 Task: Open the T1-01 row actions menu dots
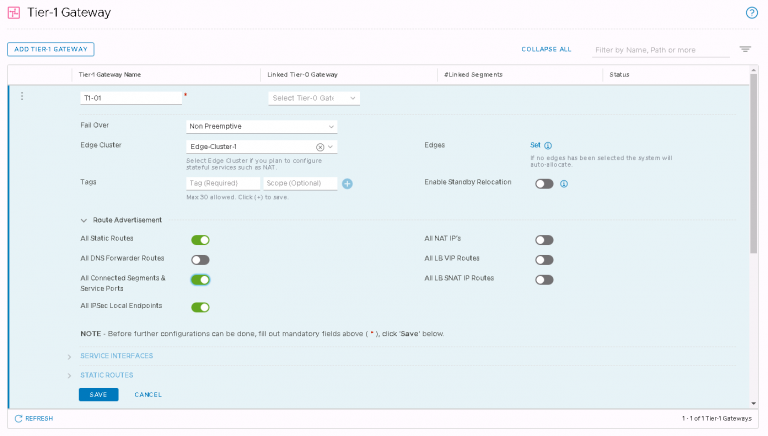(x=22, y=97)
